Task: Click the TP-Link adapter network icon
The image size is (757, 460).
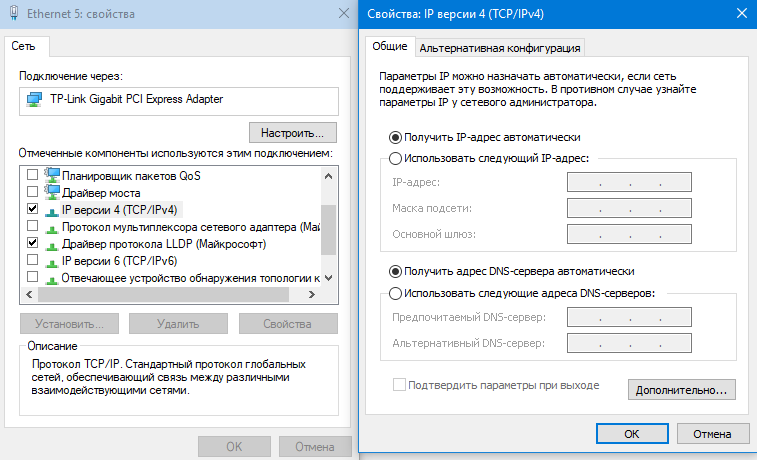Action: click(34, 100)
